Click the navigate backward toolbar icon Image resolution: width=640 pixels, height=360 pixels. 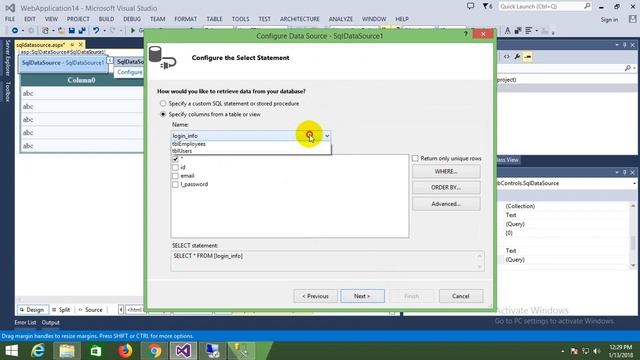pos(15,31)
